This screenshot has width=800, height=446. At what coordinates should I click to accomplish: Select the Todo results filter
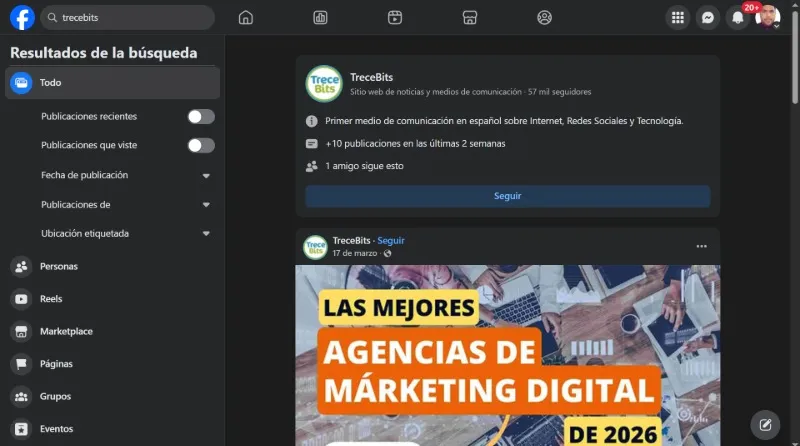(x=112, y=83)
